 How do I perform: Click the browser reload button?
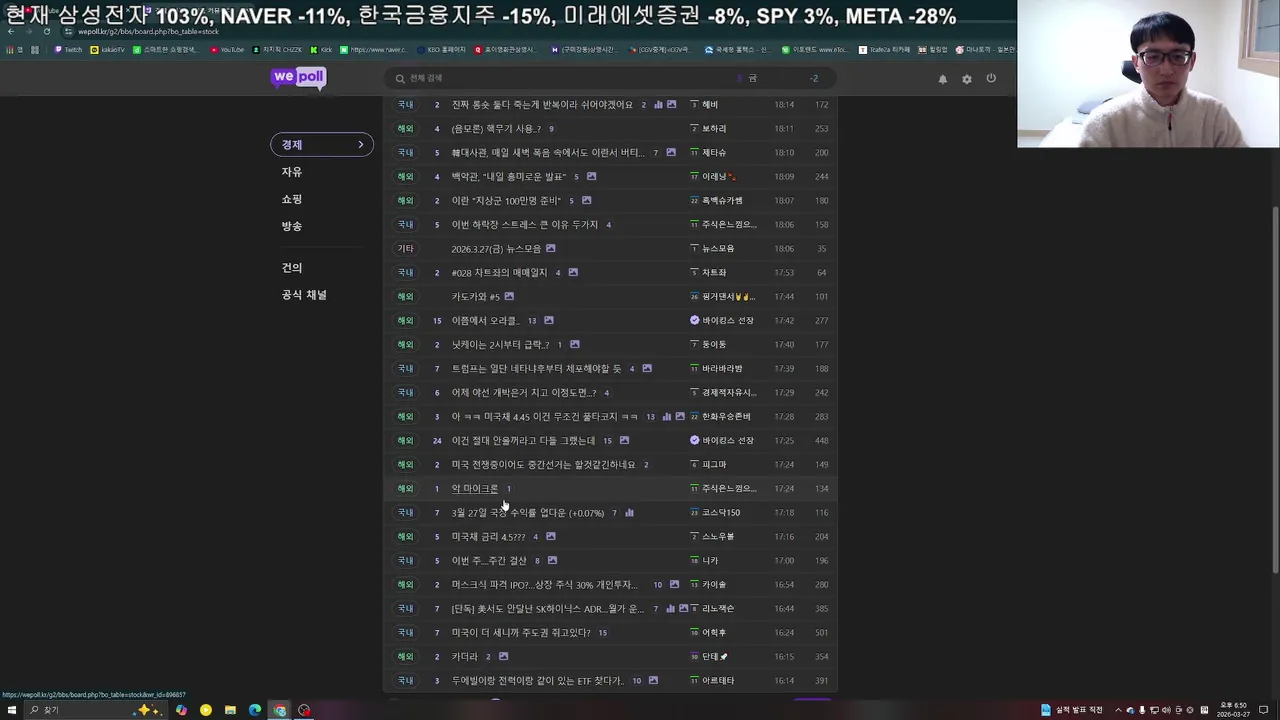46,31
